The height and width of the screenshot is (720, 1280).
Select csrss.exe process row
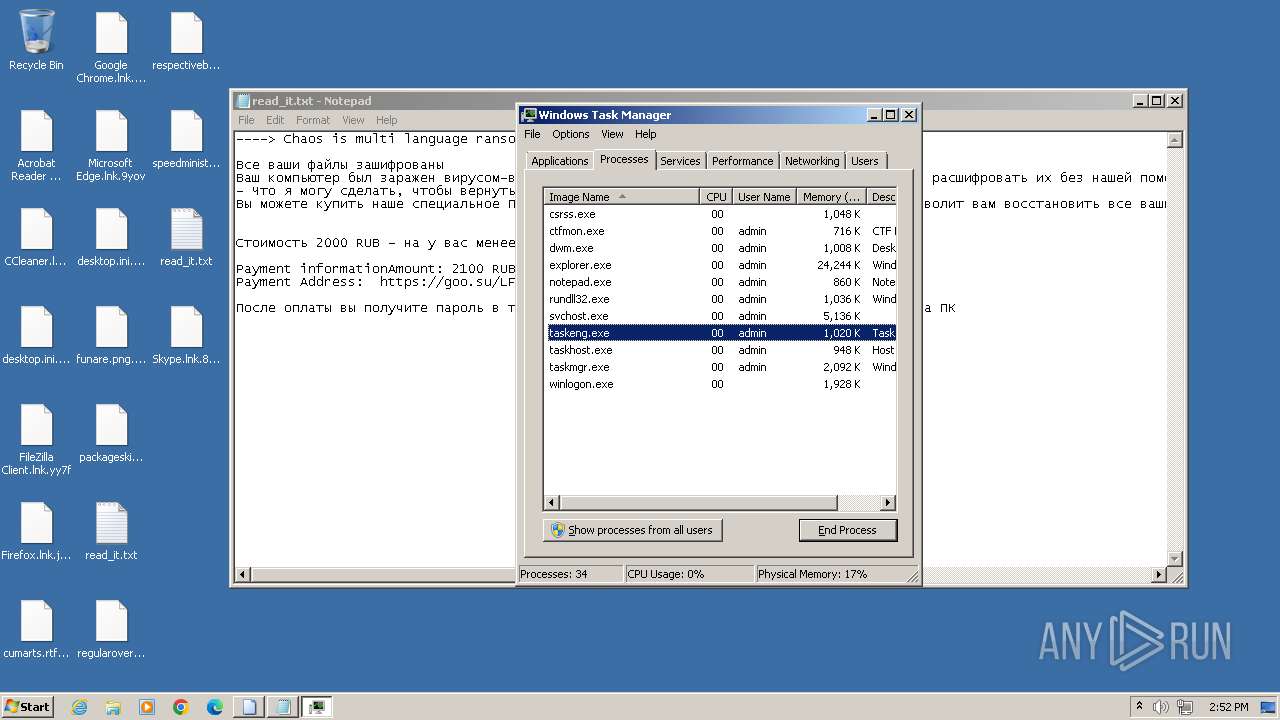[720, 214]
